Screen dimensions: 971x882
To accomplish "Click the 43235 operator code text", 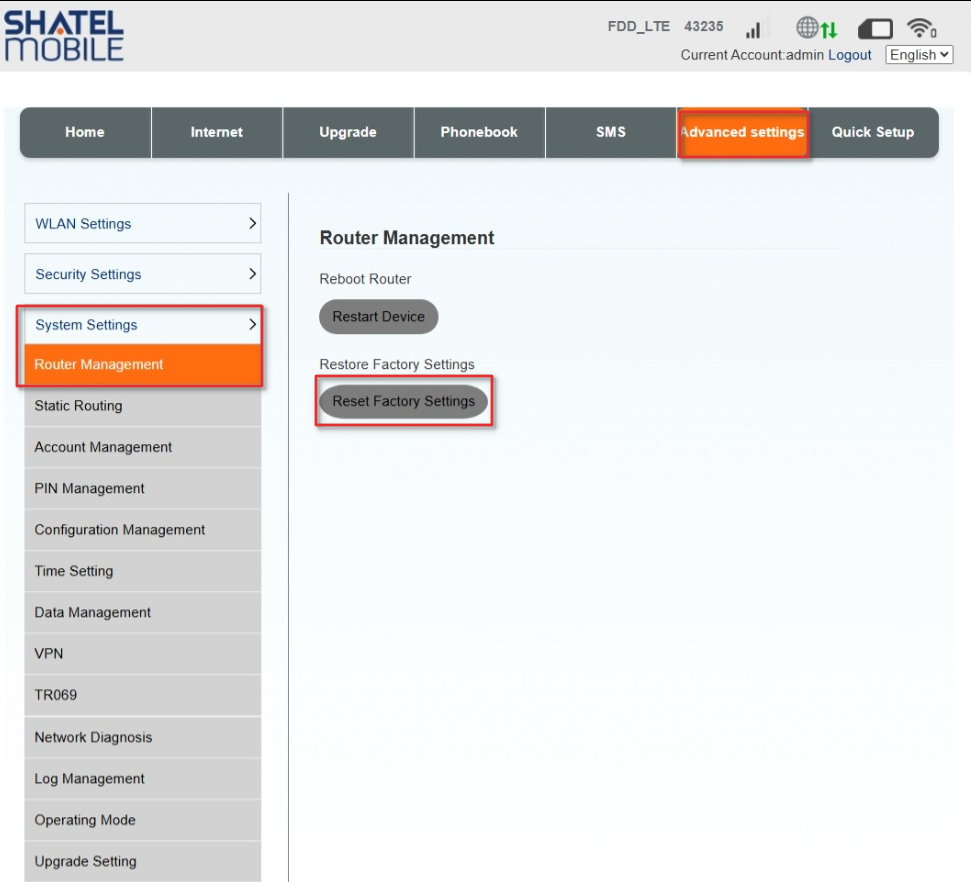I will tap(703, 27).
